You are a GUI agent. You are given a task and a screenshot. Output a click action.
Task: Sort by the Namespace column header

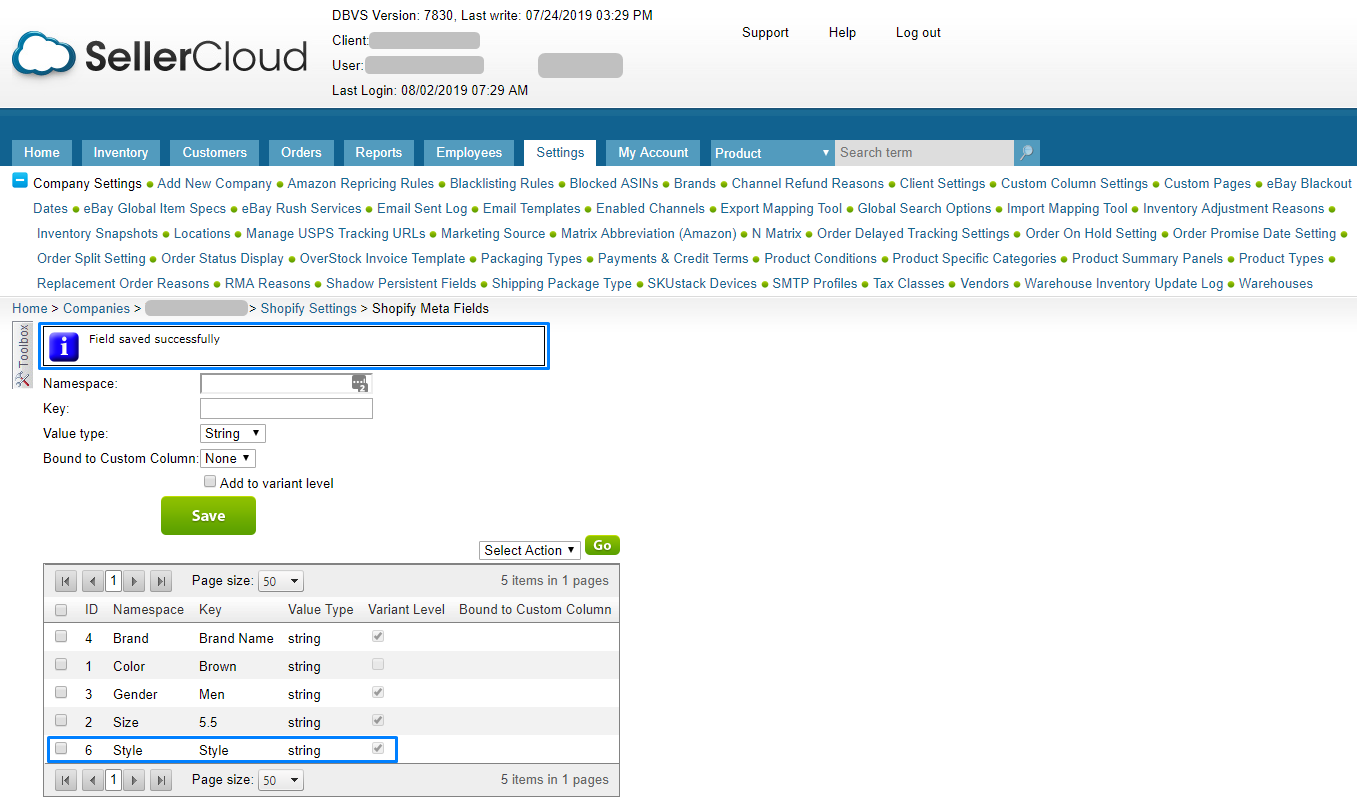tap(148, 609)
